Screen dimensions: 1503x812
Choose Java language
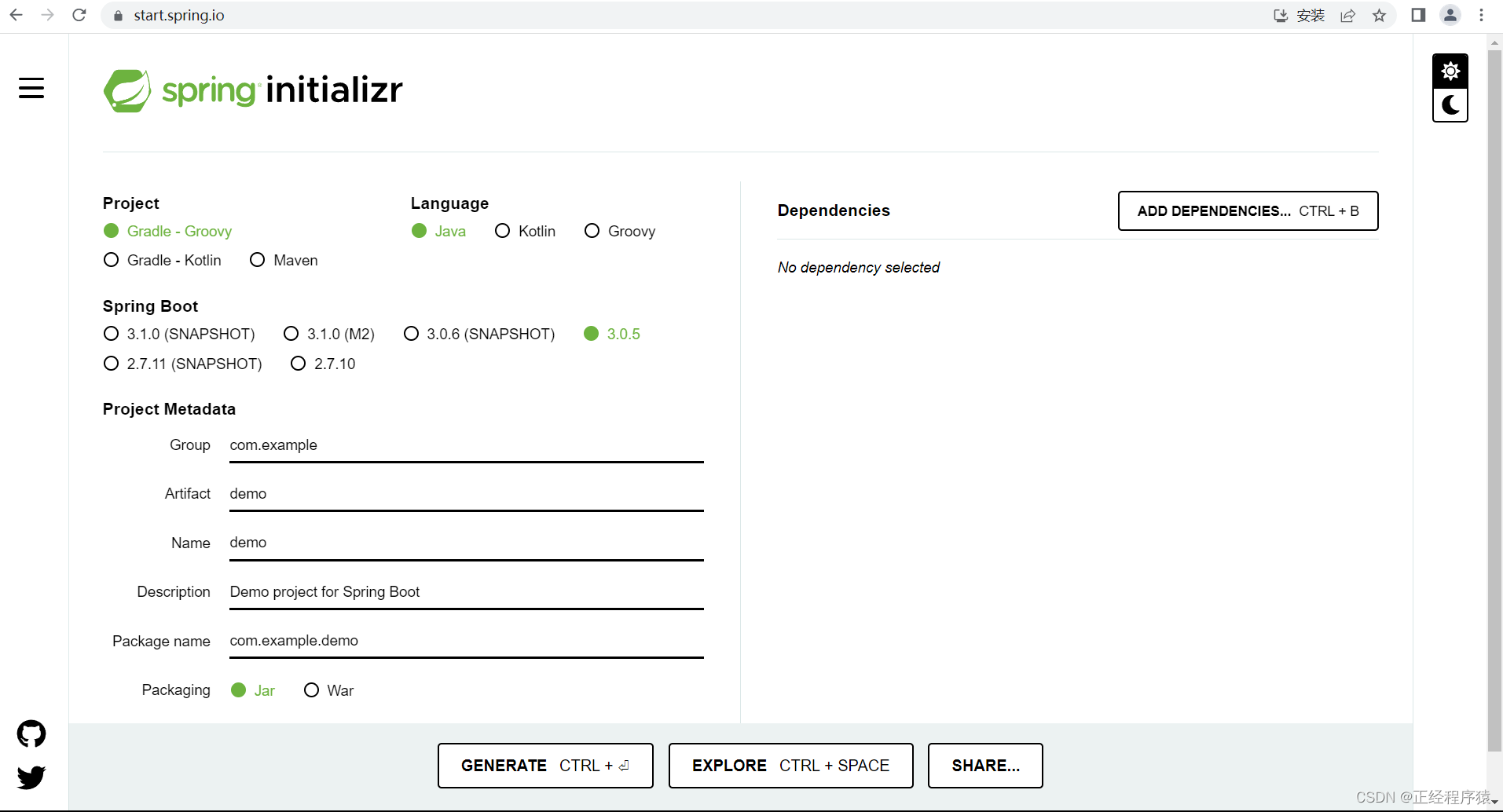pyautogui.click(x=438, y=231)
